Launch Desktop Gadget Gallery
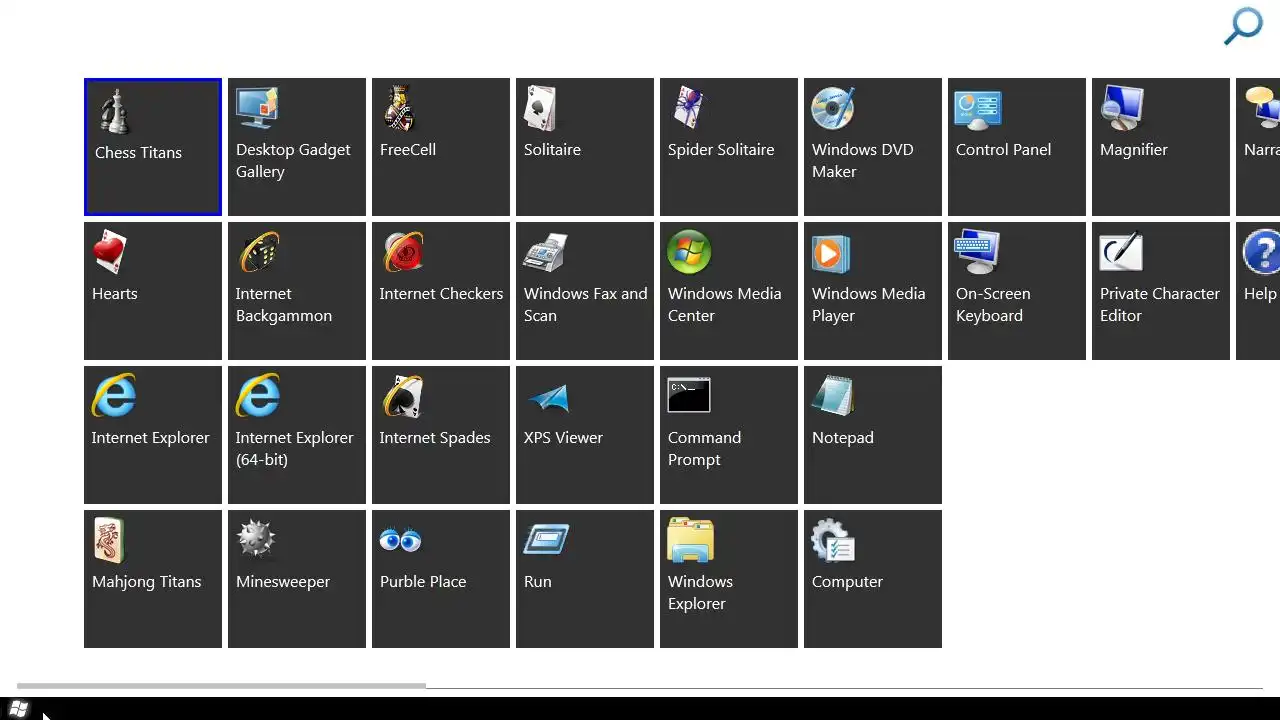1280x720 pixels. [297, 147]
